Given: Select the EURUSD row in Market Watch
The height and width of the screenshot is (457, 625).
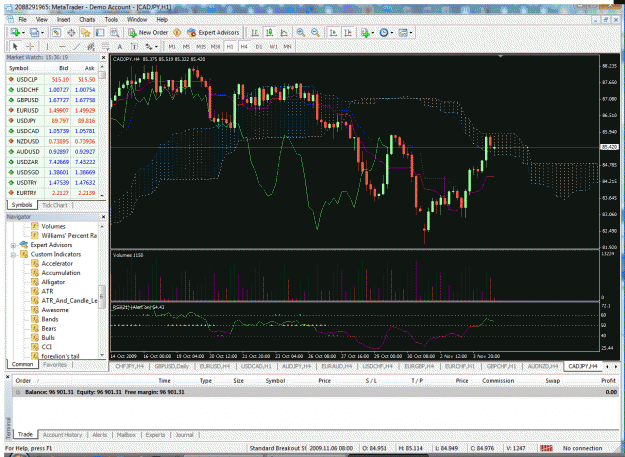Looking at the screenshot, I should (52, 110).
